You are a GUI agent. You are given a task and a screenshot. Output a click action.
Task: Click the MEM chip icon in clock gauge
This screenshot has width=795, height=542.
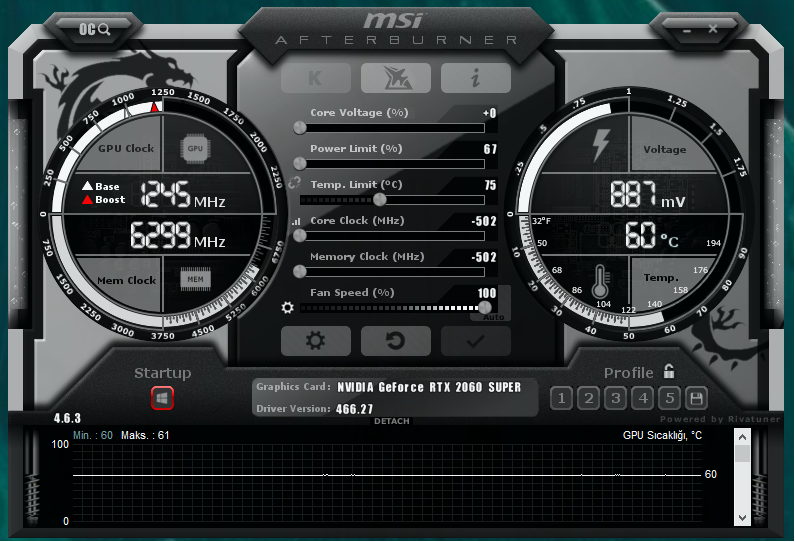point(195,279)
